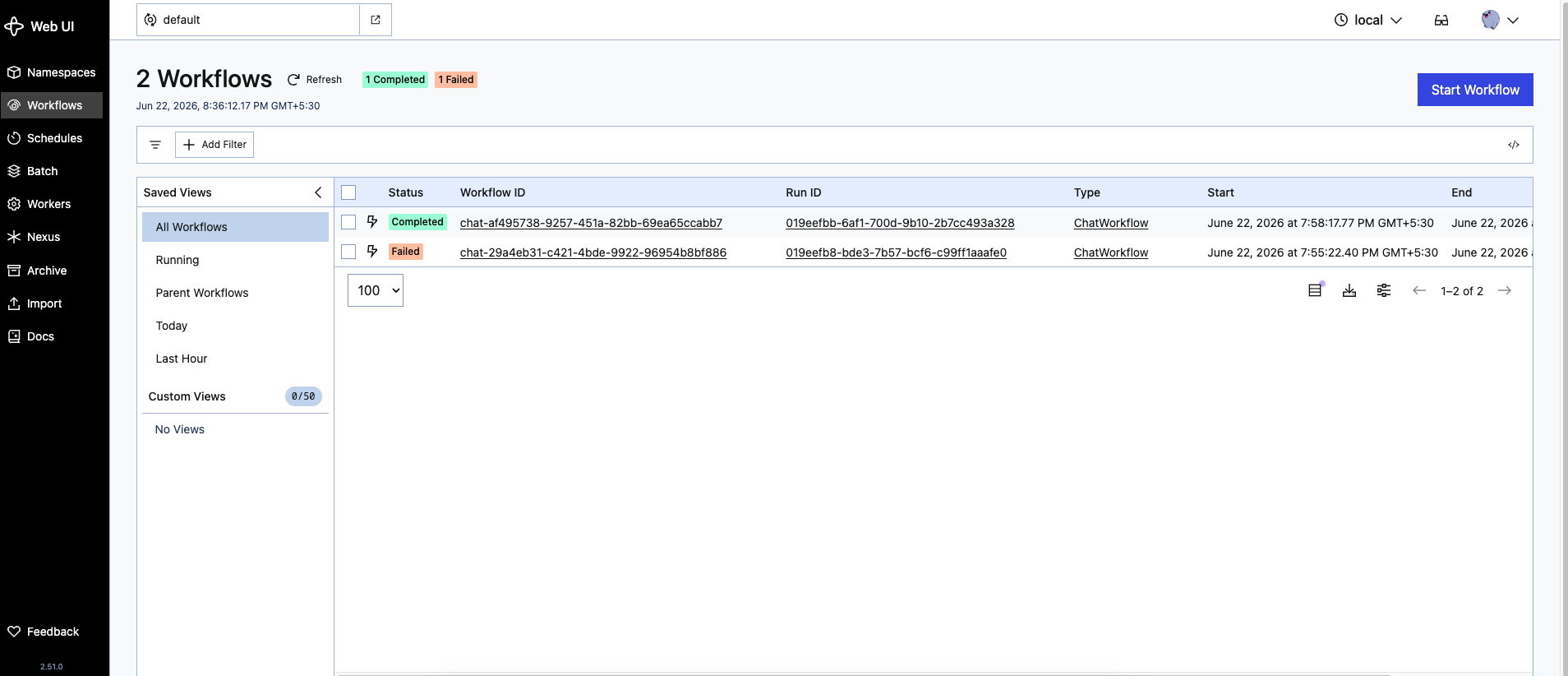Select the Parent Workflows saved view
Image resolution: width=1568 pixels, height=676 pixels.
coord(235,293)
